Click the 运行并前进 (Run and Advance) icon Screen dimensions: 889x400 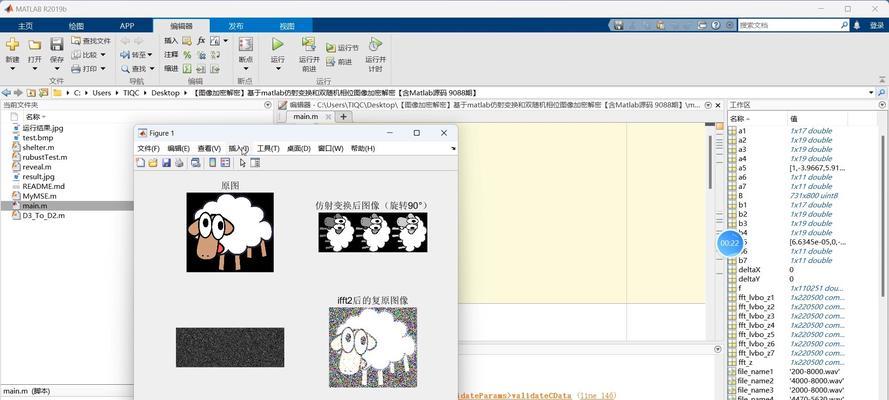click(308, 44)
